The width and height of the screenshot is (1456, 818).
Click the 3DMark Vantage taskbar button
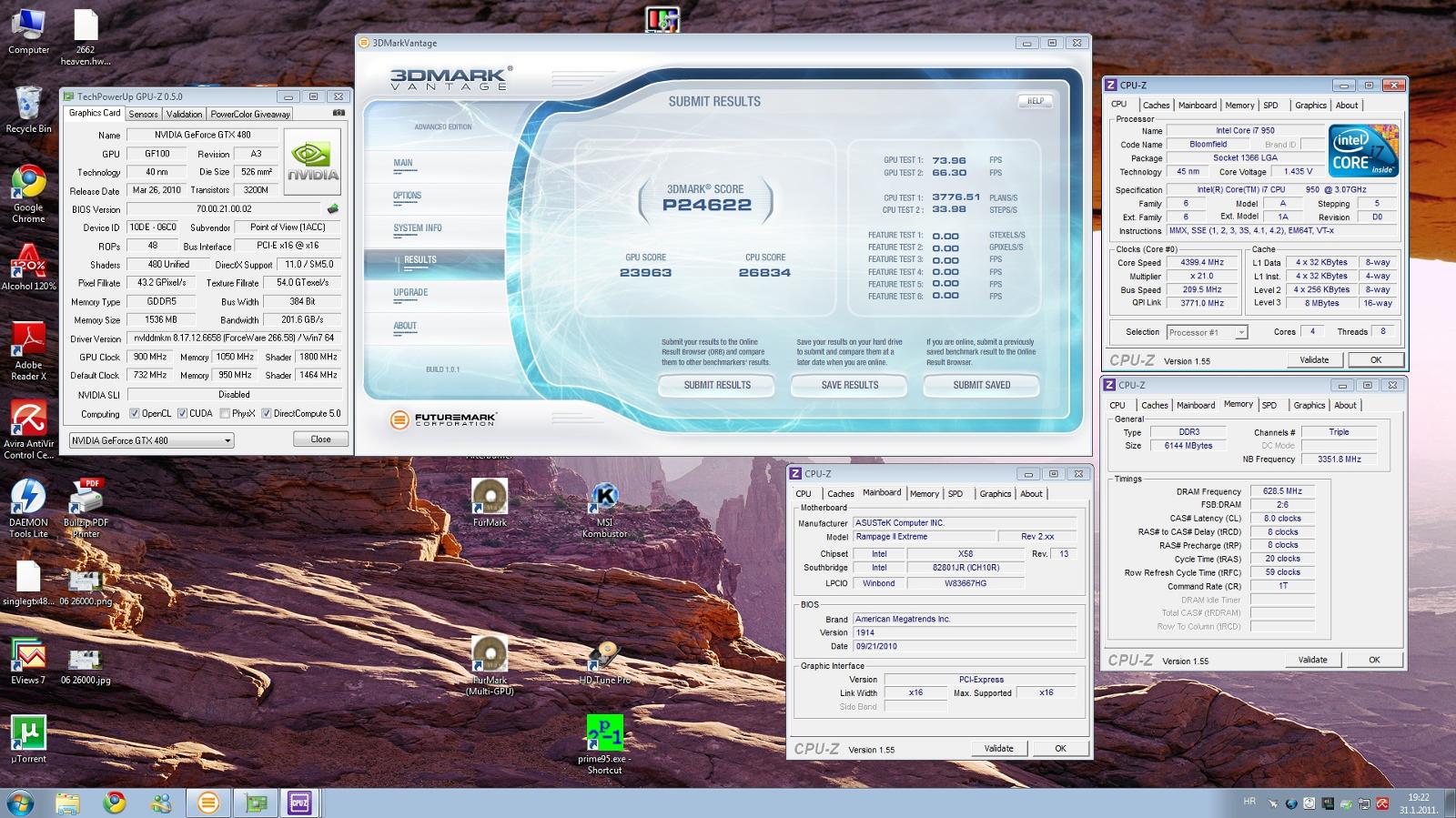click(x=208, y=803)
